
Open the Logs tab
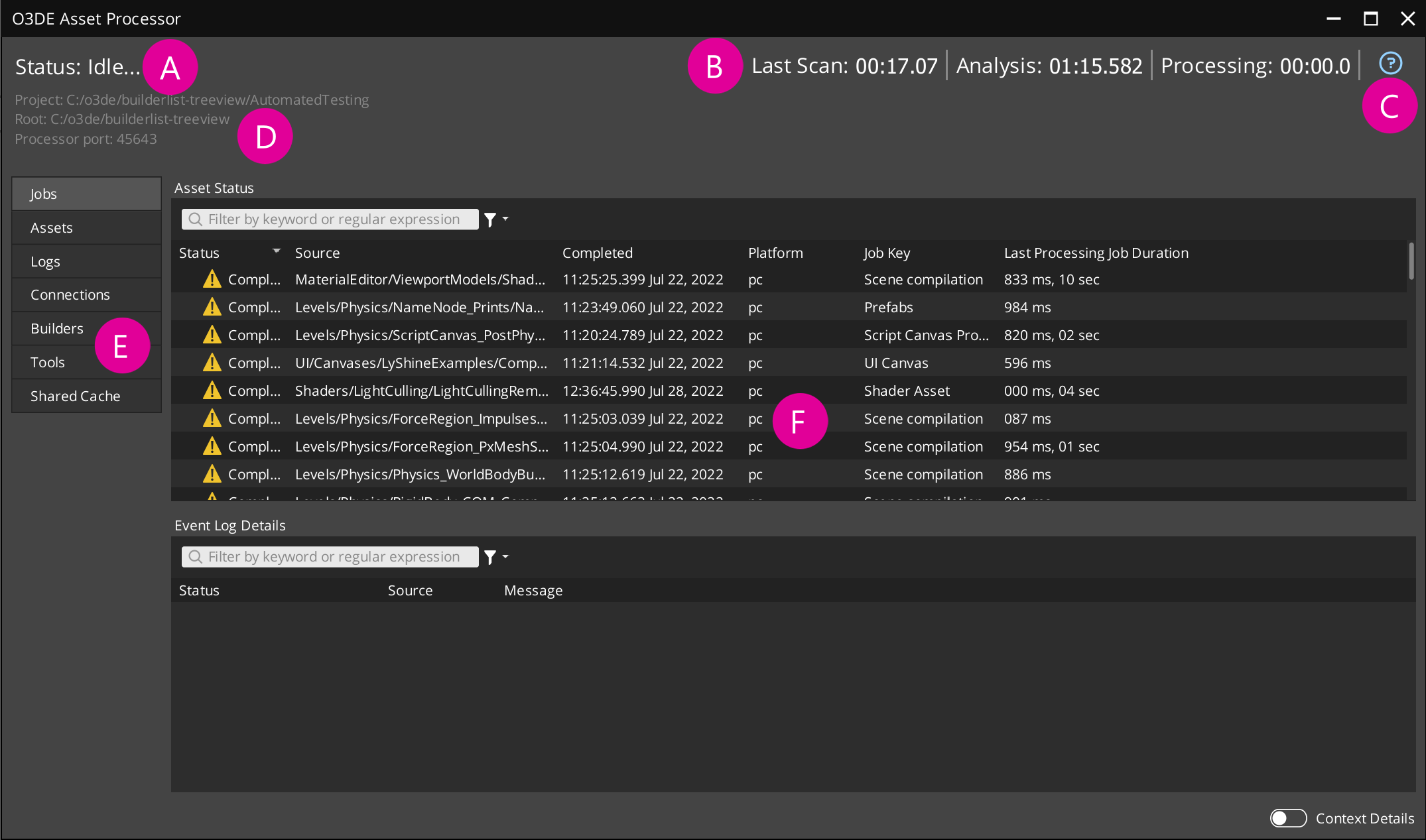point(86,261)
